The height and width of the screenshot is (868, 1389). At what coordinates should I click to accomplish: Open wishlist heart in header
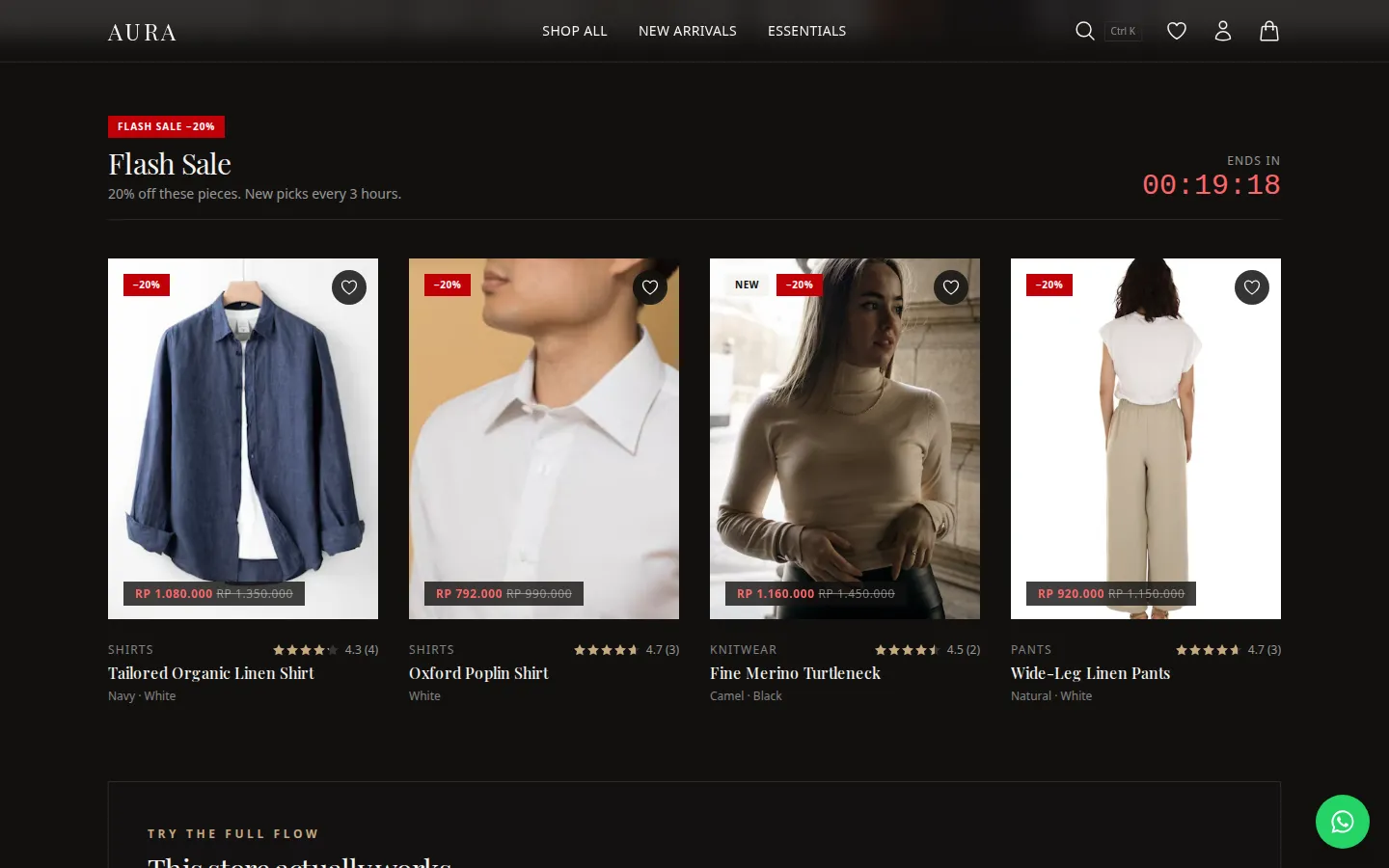[1177, 31]
